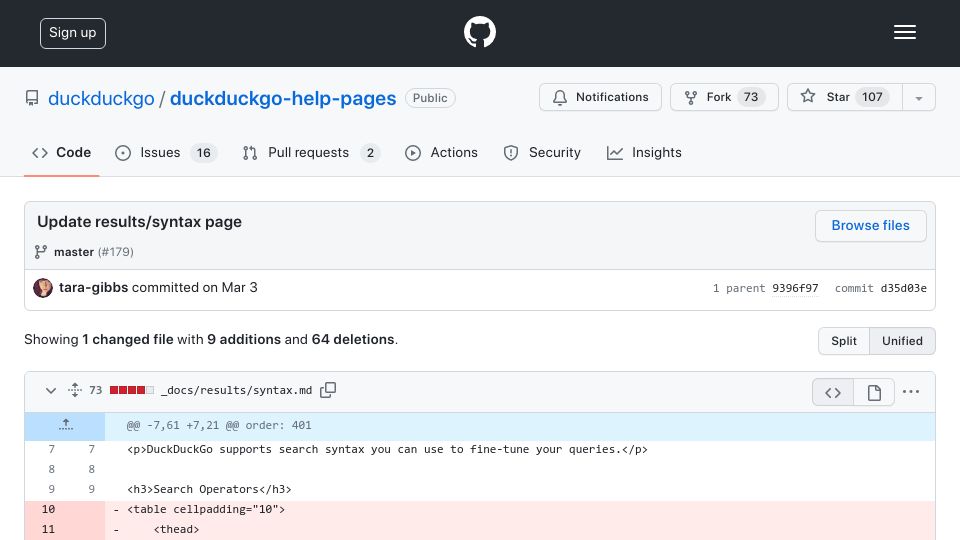Switch to Split diff view

click(844, 341)
